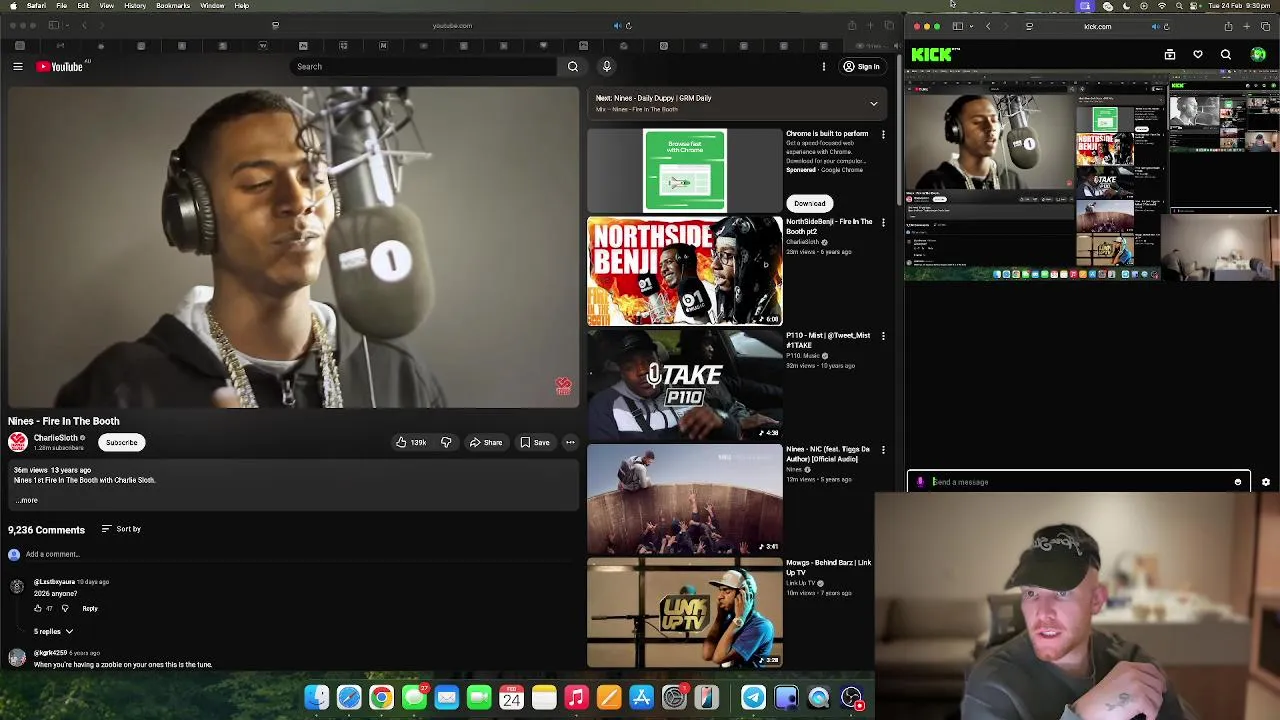This screenshot has width=1280, height=720.
Task: Open Telegram from the Dock
Action: click(753, 697)
